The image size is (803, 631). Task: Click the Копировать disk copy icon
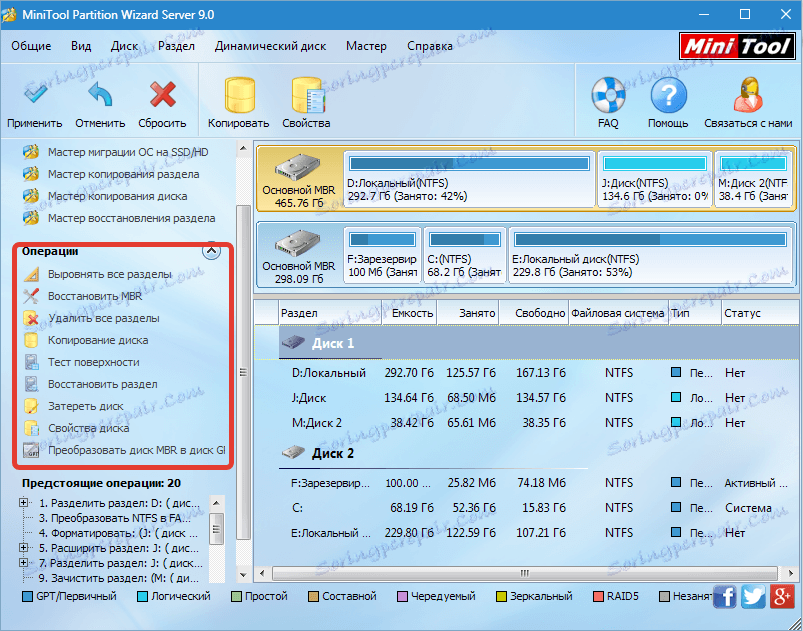click(x=239, y=95)
